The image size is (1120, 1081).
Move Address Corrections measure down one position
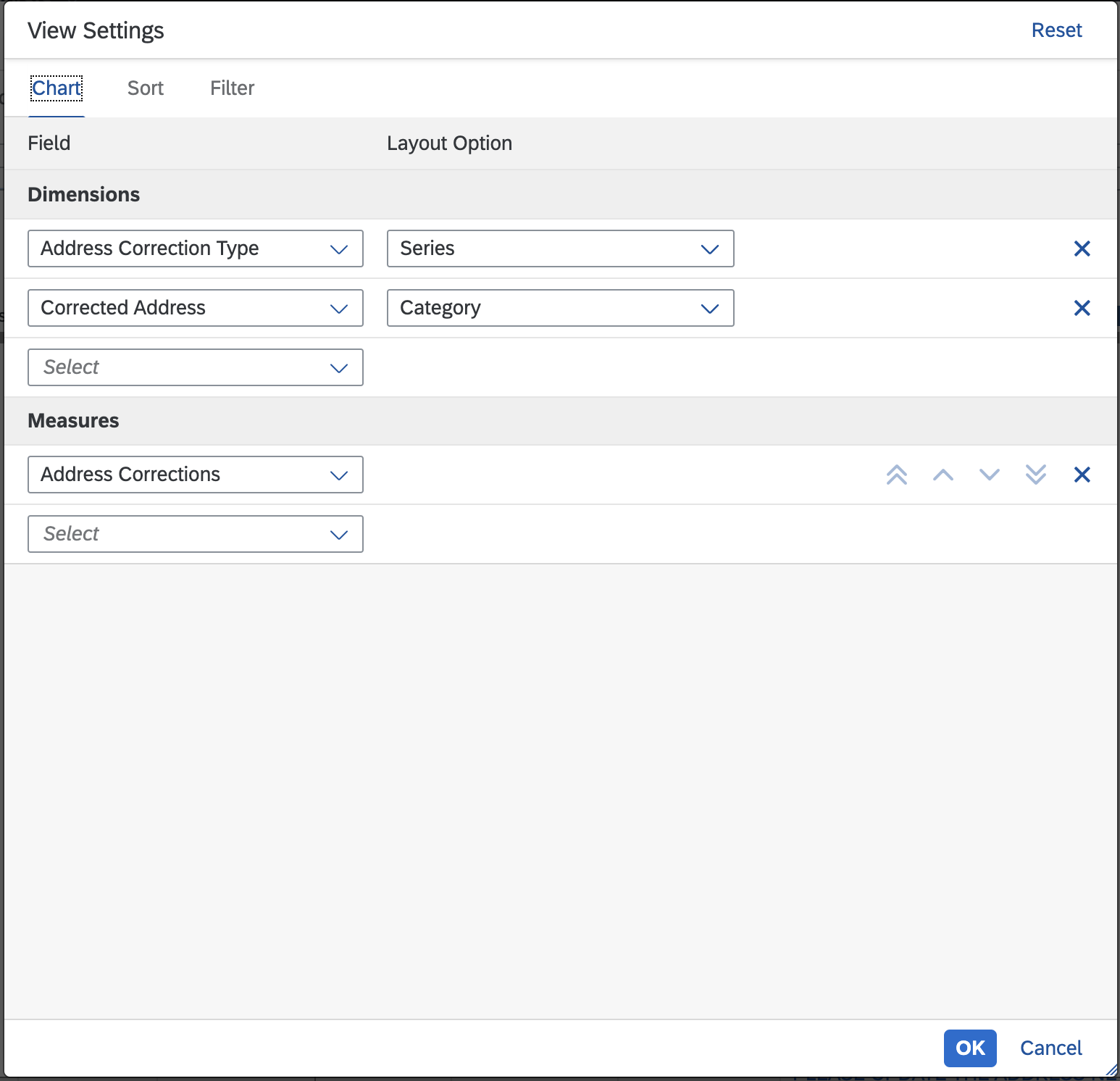click(x=989, y=475)
